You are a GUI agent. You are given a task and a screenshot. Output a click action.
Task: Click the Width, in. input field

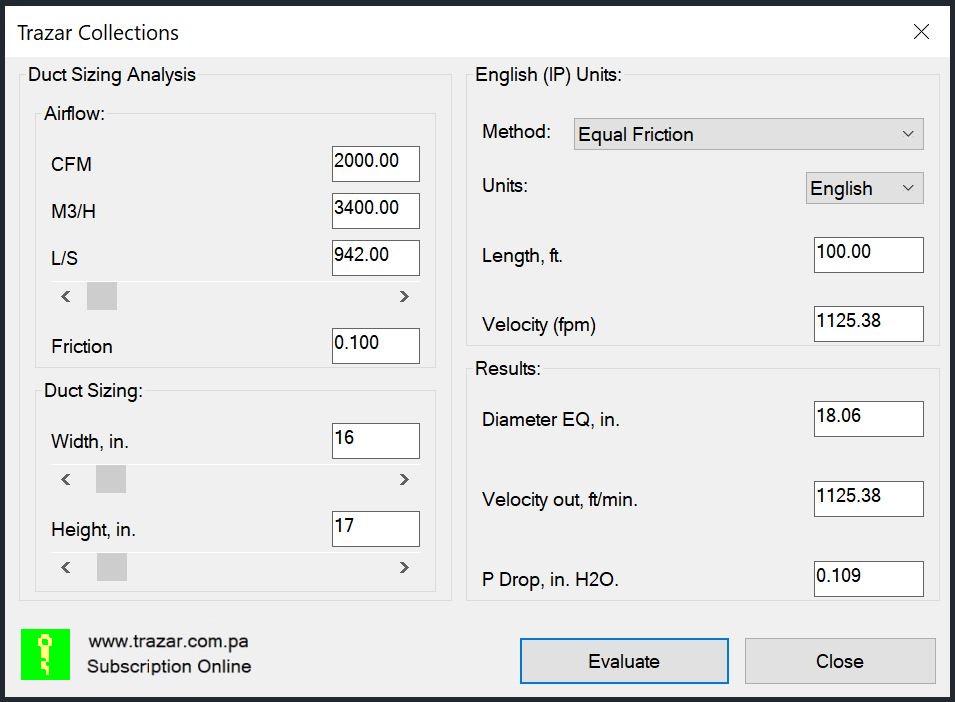[x=375, y=441]
